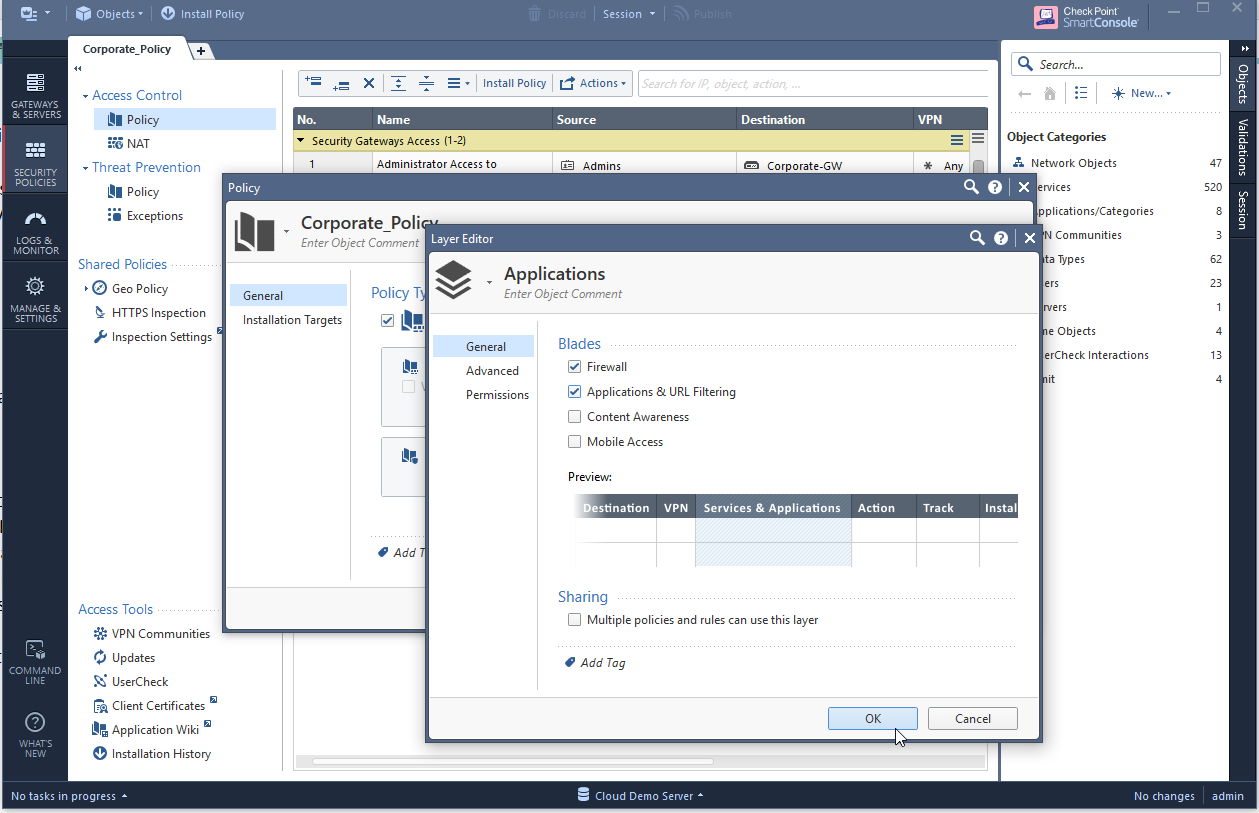Add rule below icon in rulebase toolbar
Image resolution: width=1259 pixels, height=813 pixels.
(x=341, y=83)
